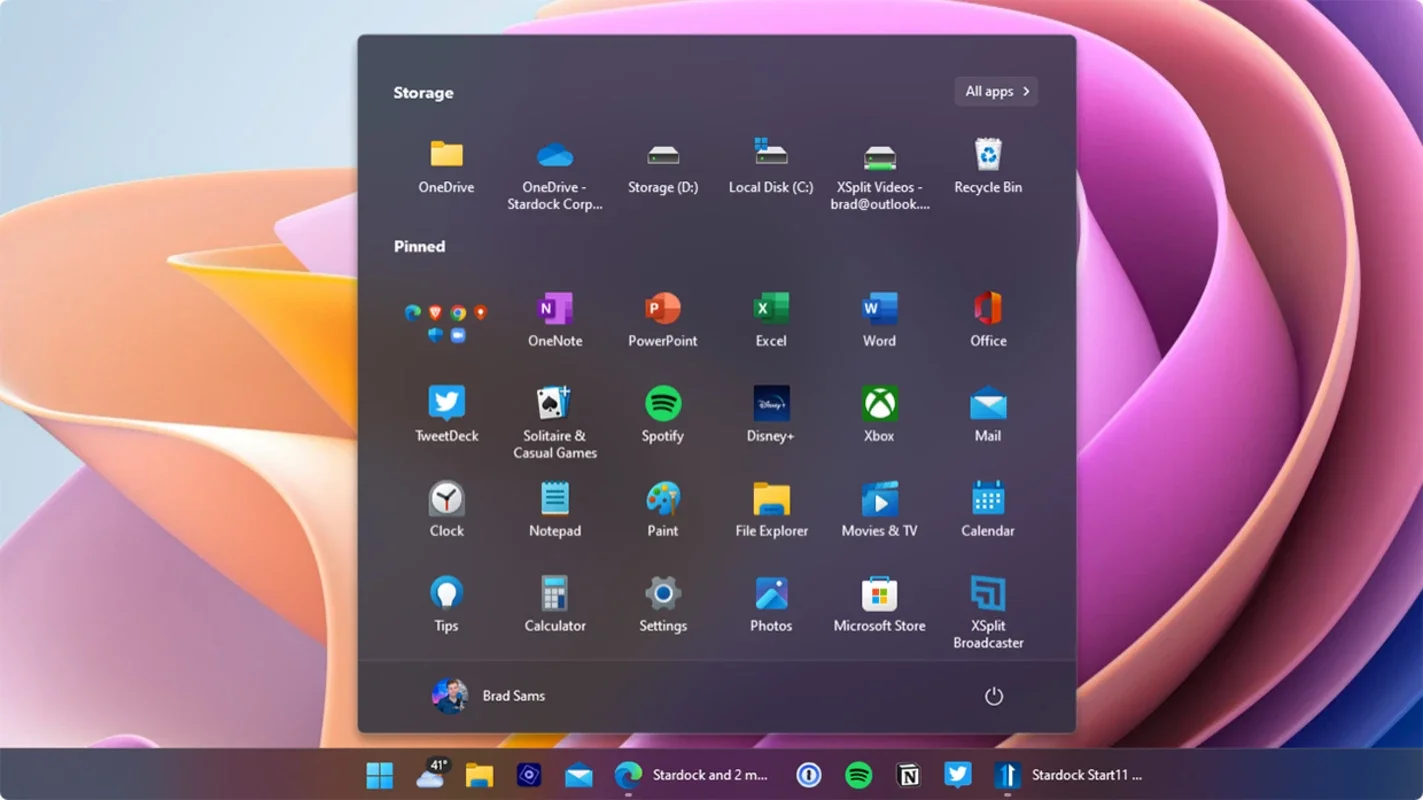Image resolution: width=1423 pixels, height=800 pixels.
Task: Open Spotify from the taskbar
Action: pyautogui.click(x=858, y=775)
